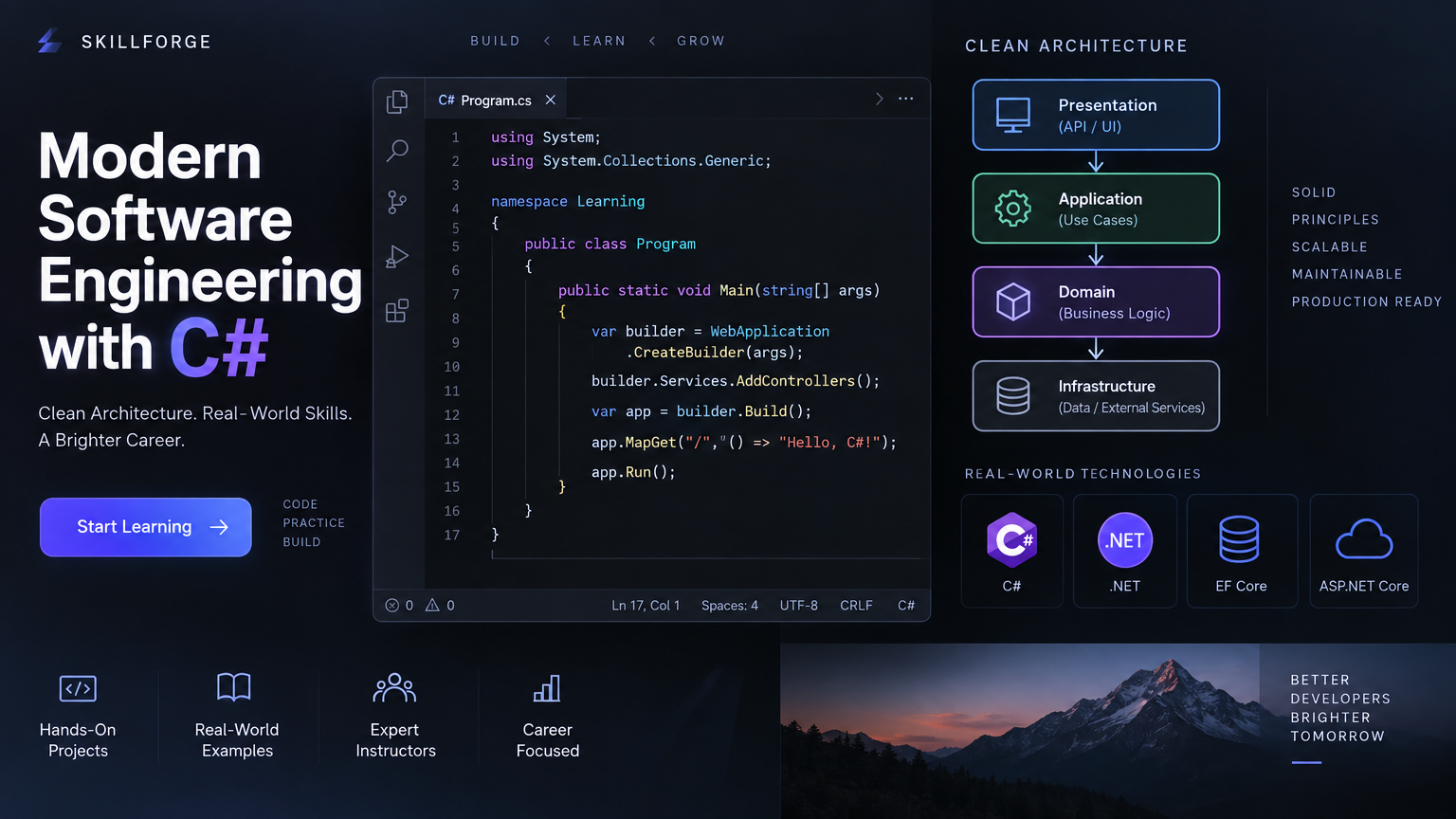Click Spaces: 4 indentation in status bar

pyautogui.click(x=730, y=605)
